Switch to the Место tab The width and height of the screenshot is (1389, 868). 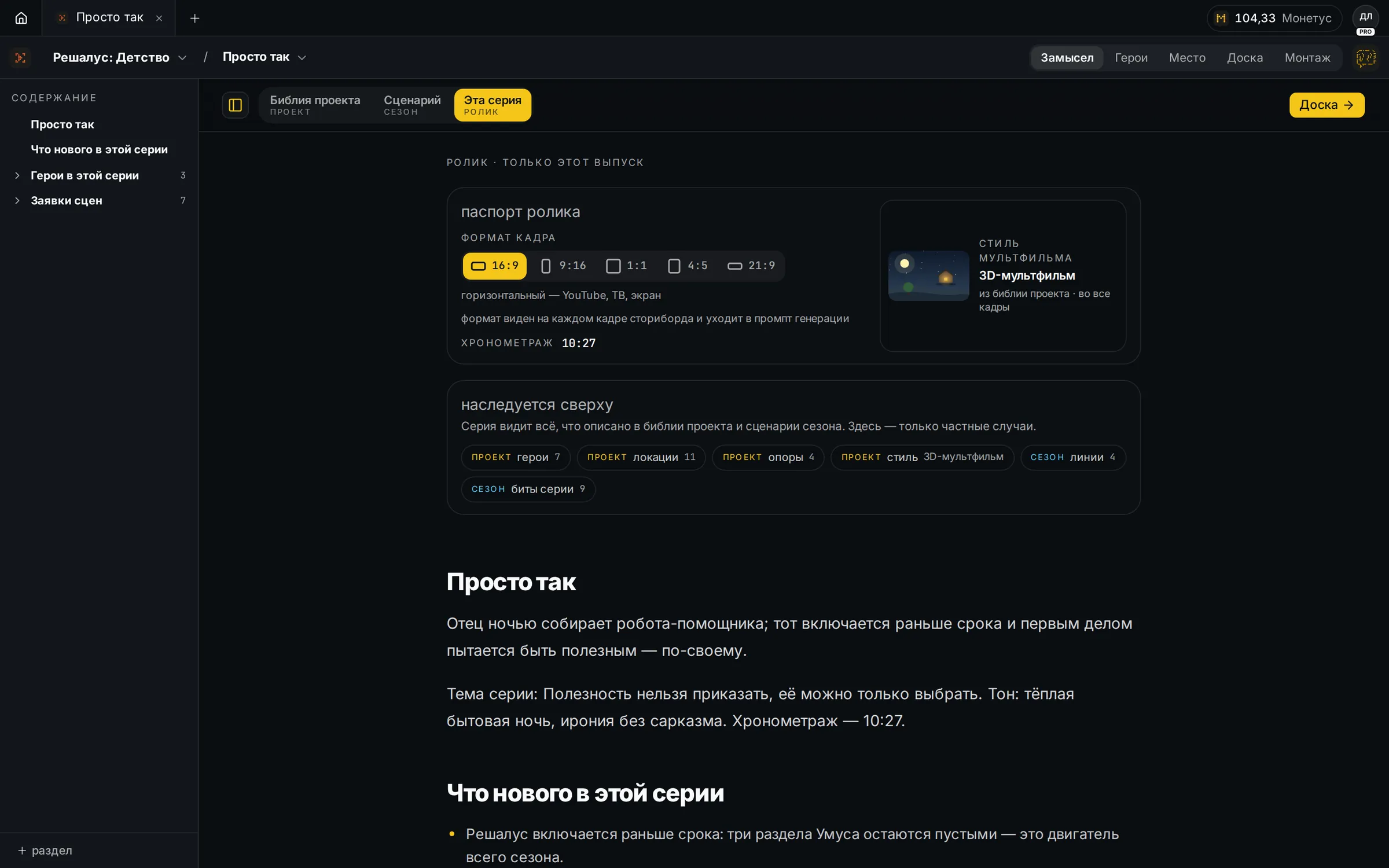click(1188, 57)
